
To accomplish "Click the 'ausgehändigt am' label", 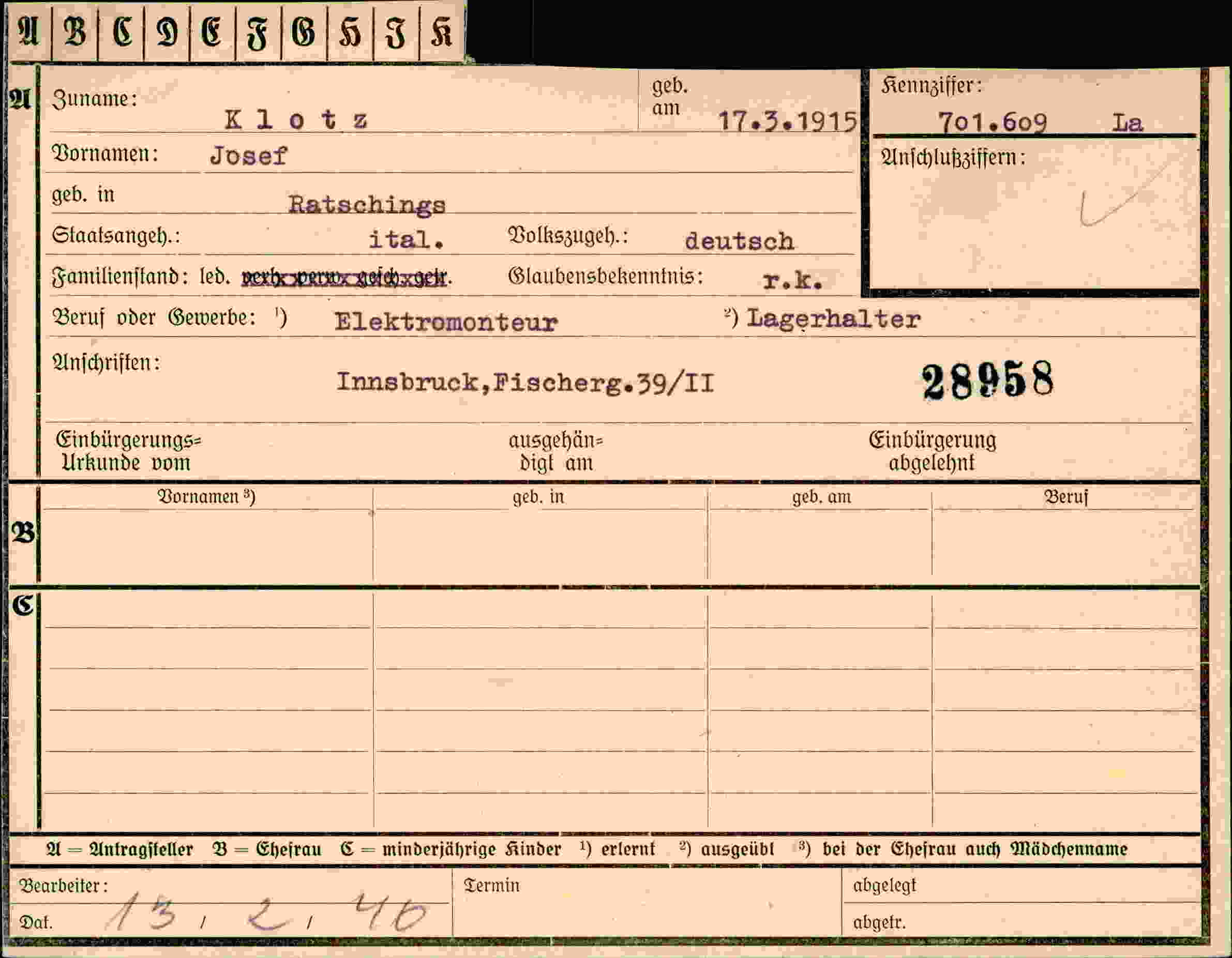I will point(555,452).
